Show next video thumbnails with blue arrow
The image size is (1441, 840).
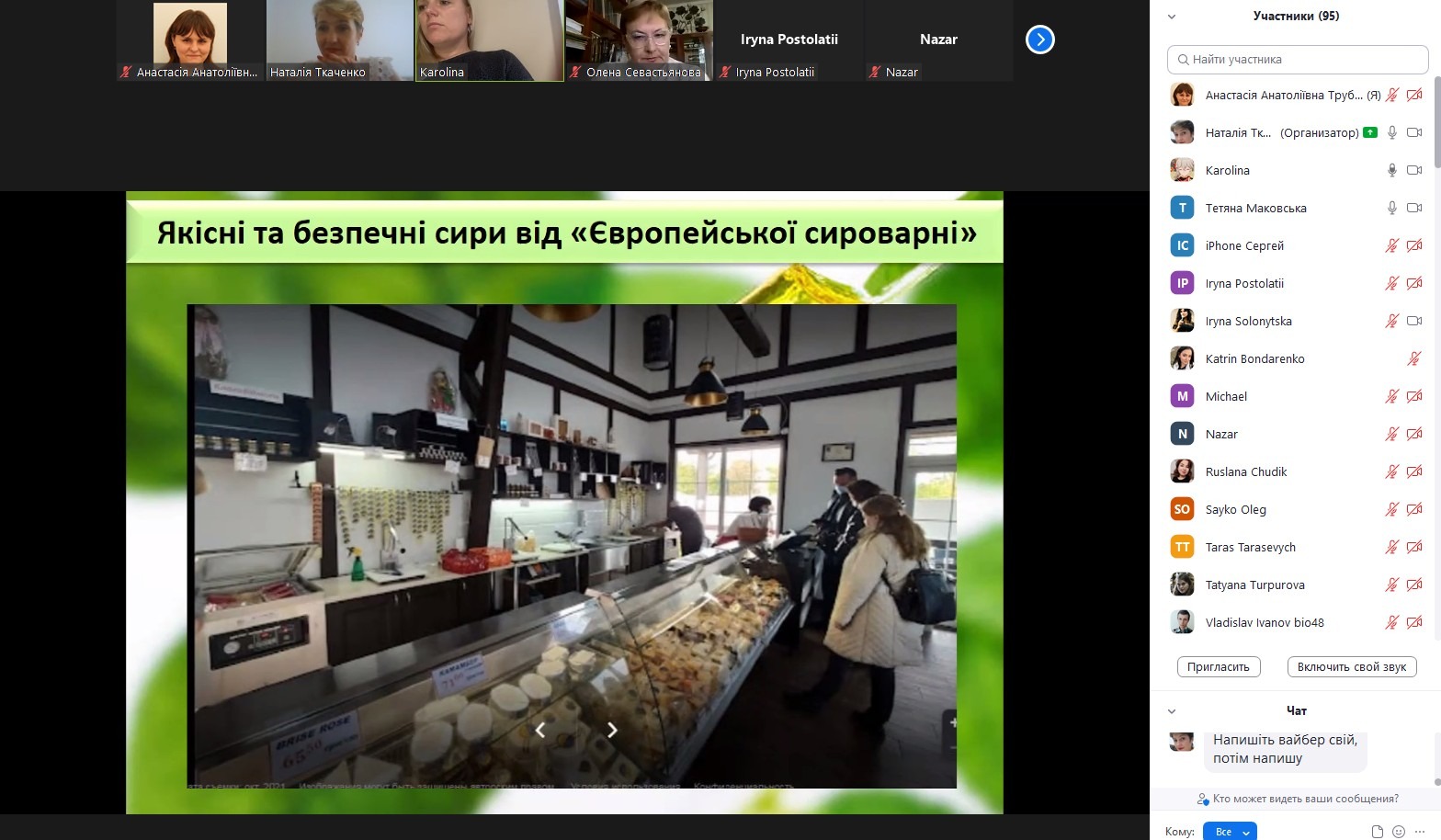pyautogui.click(x=1039, y=40)
